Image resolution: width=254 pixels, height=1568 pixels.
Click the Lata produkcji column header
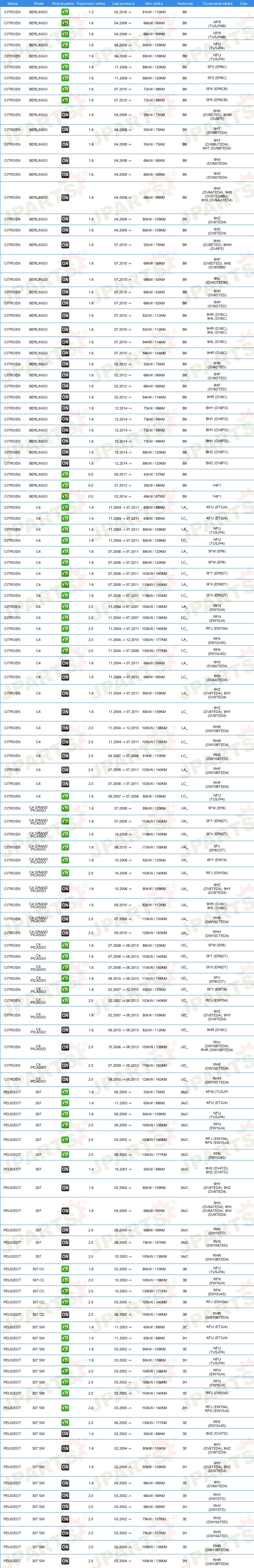(x=124, y=3)
